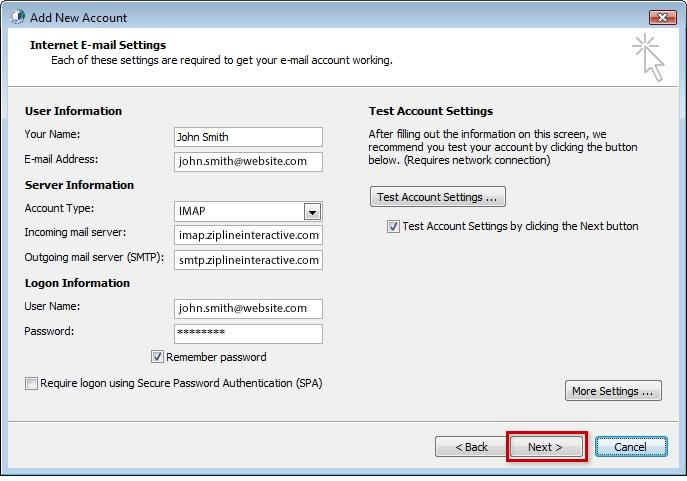Viewport: 687px width, 481px height.
Task: Go to the Next step
Action: [545, 446]
